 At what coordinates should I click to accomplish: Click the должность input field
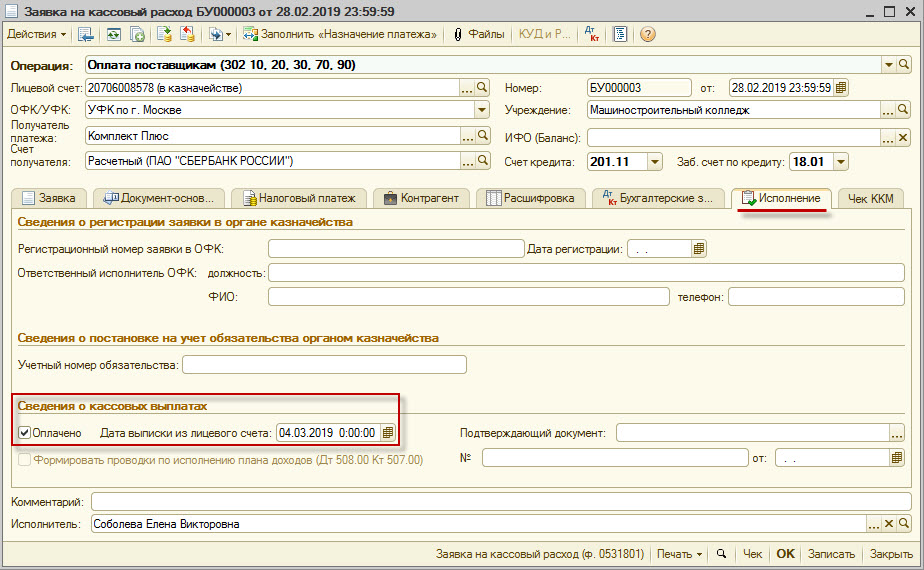[586, 273]
